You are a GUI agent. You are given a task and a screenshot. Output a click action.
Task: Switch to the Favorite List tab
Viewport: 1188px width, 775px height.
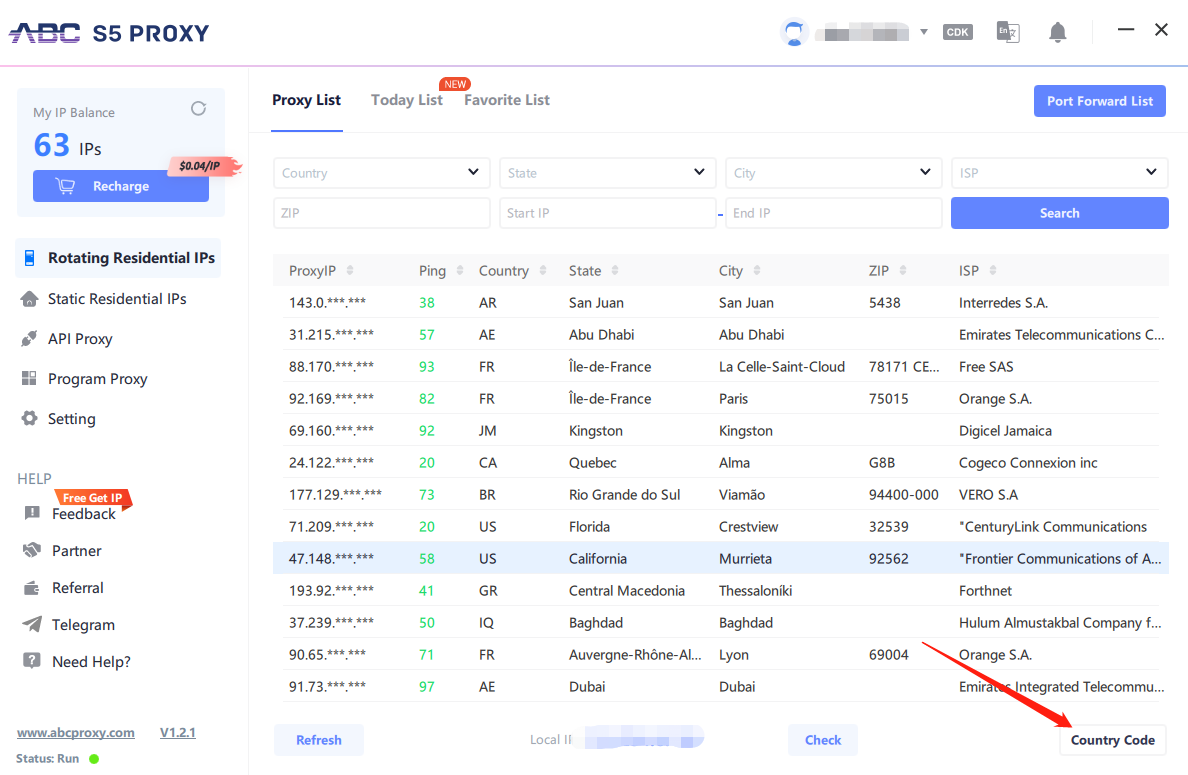(507, 100)
